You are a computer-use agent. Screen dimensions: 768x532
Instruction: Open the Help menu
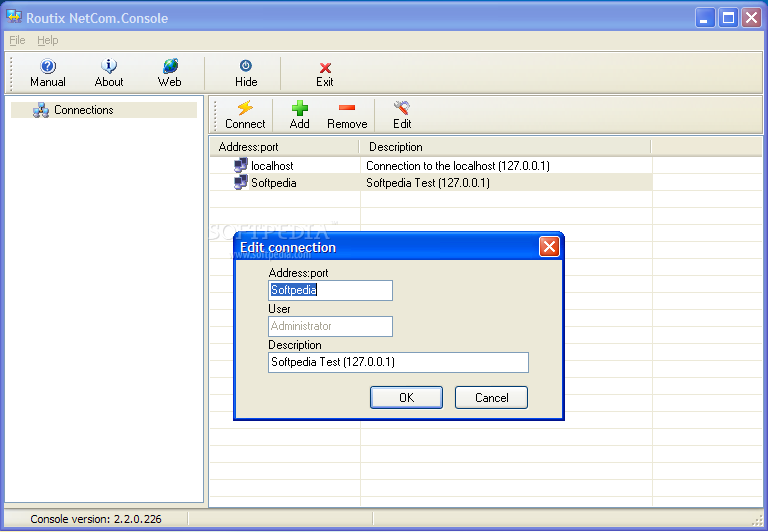point(48,40)
